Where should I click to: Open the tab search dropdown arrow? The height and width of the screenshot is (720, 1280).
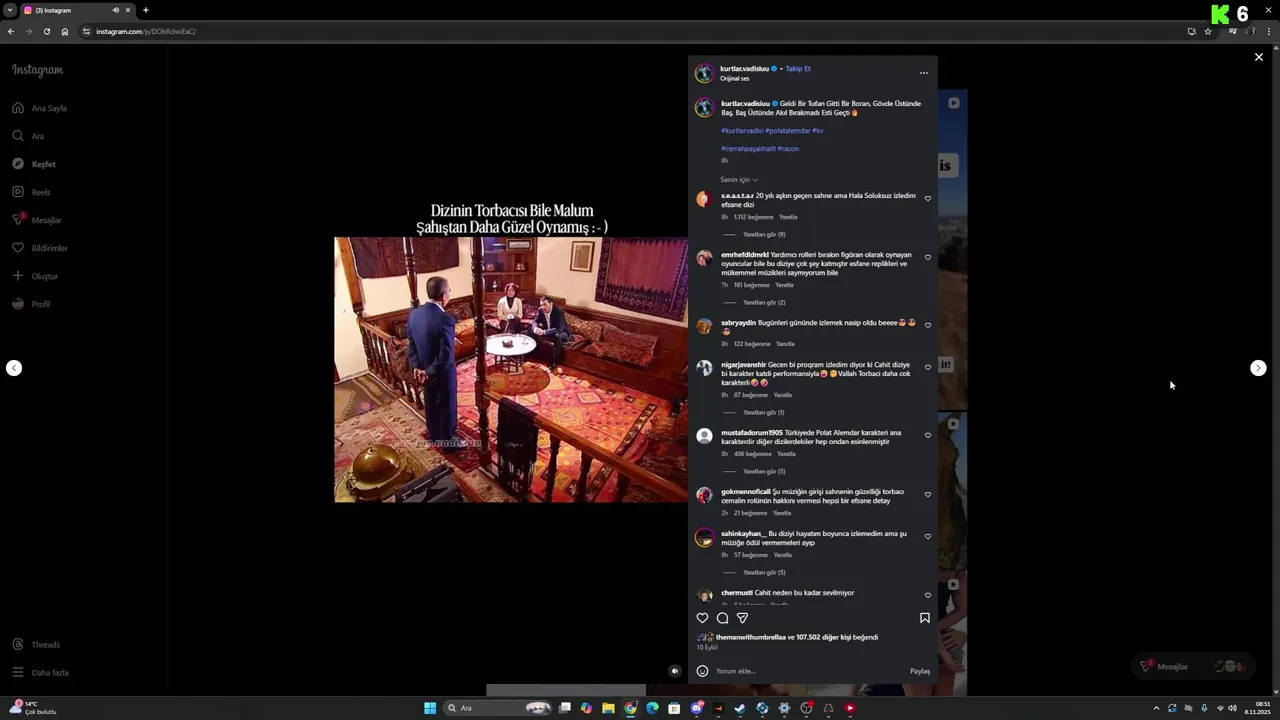pyautogui.click(x=10, y=10)
